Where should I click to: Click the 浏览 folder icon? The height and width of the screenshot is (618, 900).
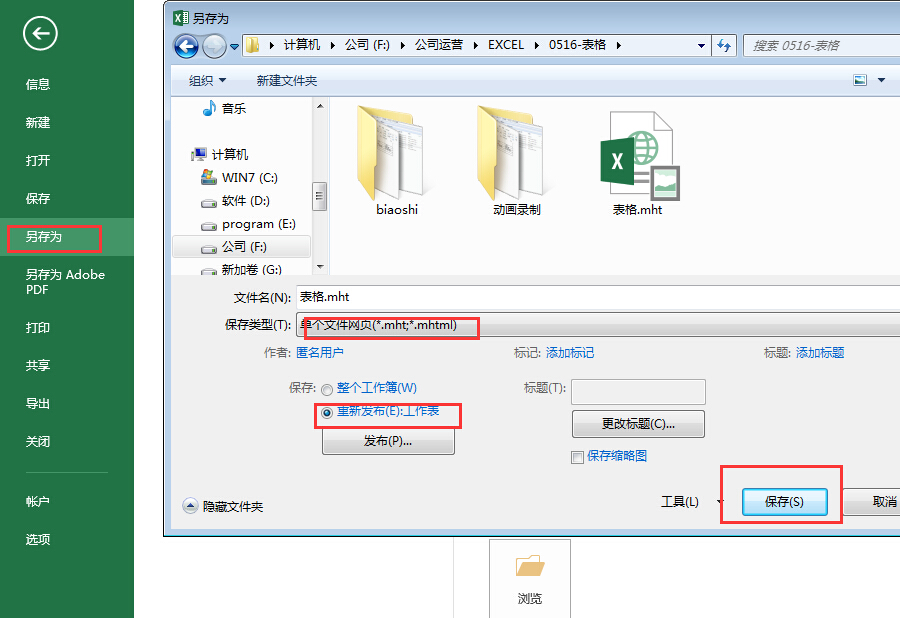coord(530,566)
